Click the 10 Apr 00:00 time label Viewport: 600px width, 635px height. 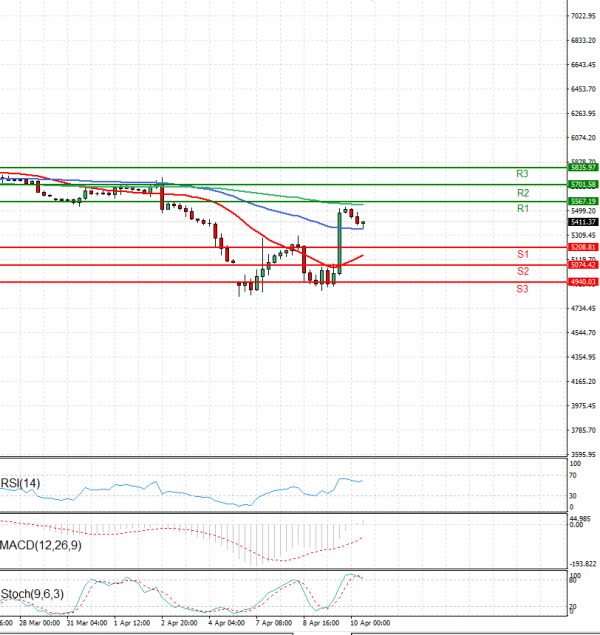click(x=370, y=623)
